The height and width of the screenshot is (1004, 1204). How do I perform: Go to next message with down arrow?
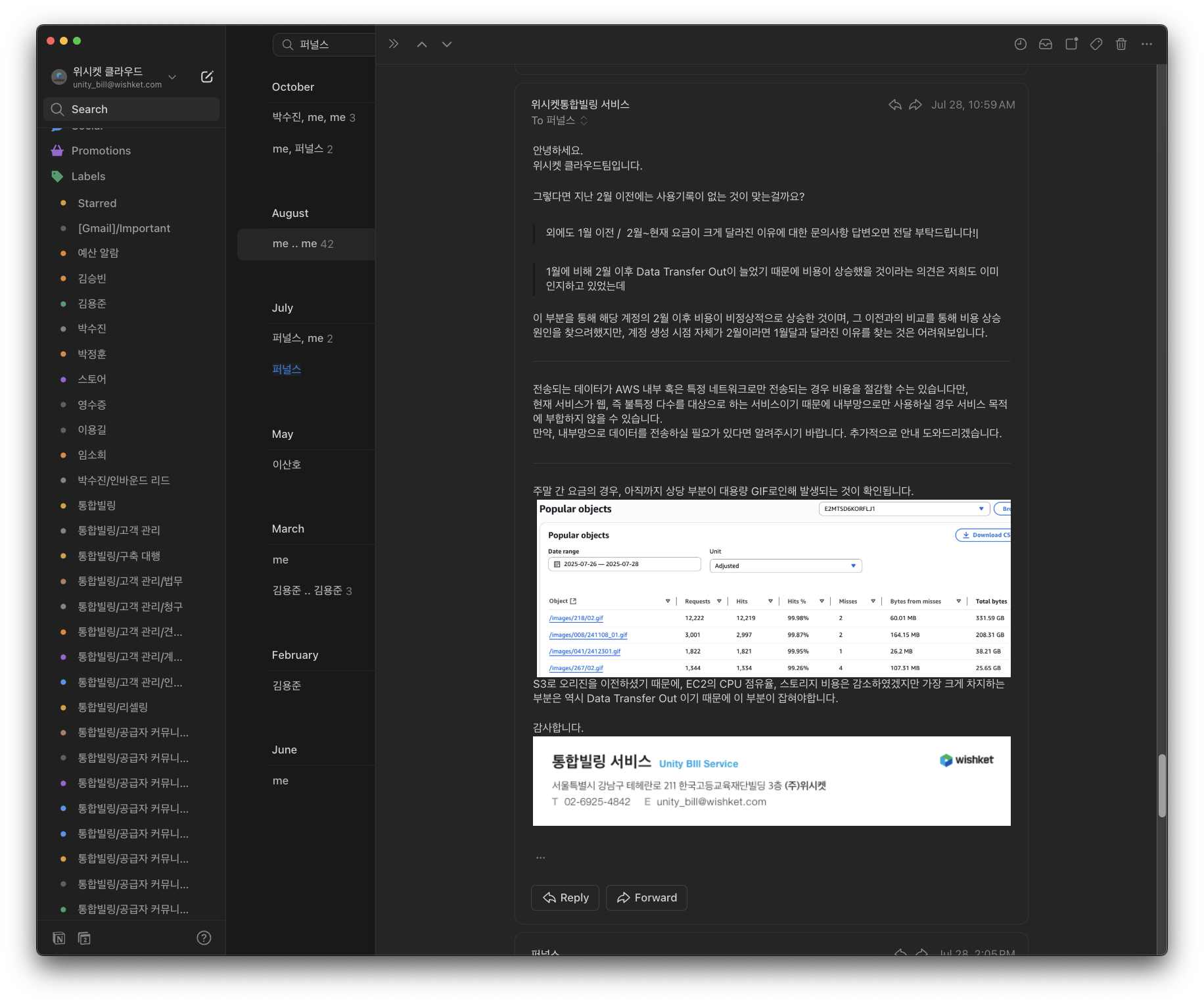pyautogui.click(x=447, y=44)
